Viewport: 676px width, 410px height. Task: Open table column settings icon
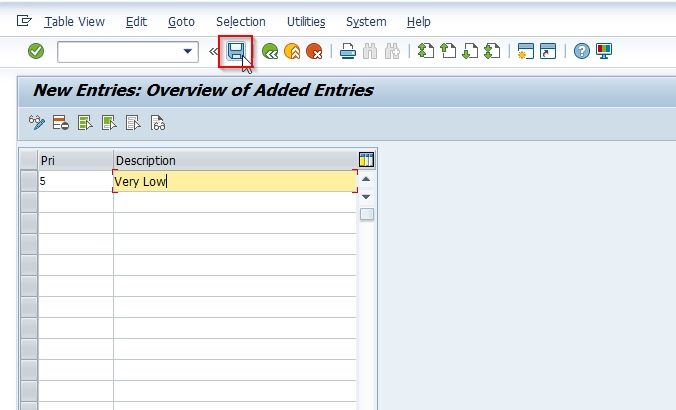tap(366, 160)
